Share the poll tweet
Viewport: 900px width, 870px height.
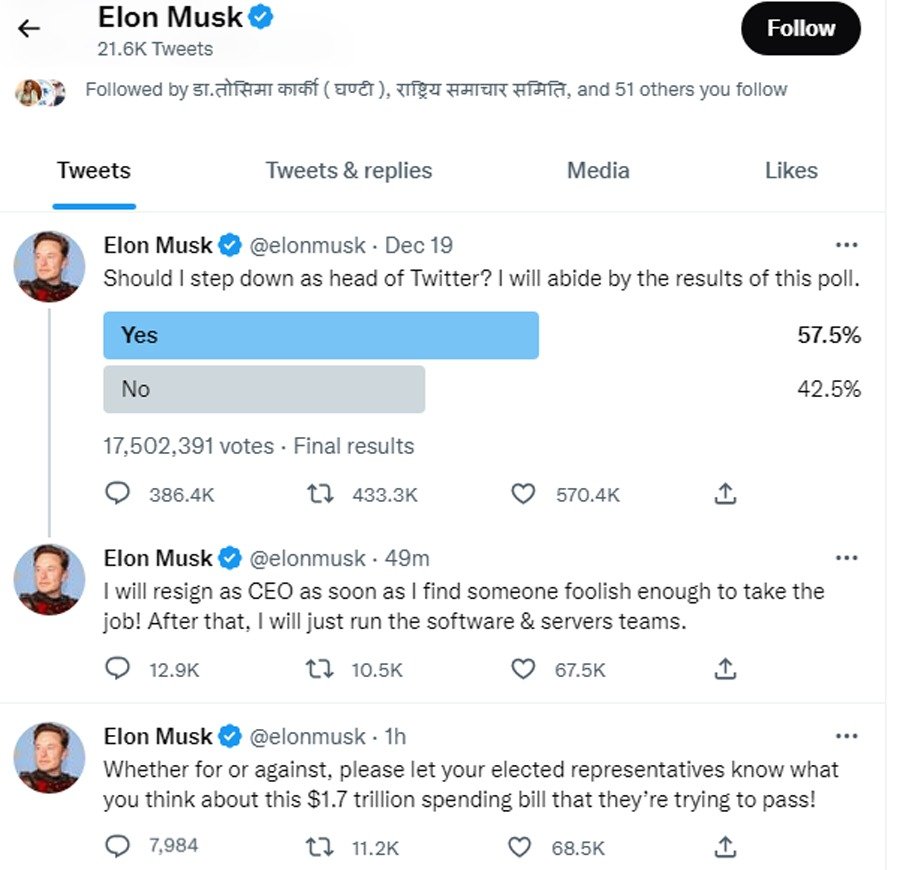[x=727, y=494]
